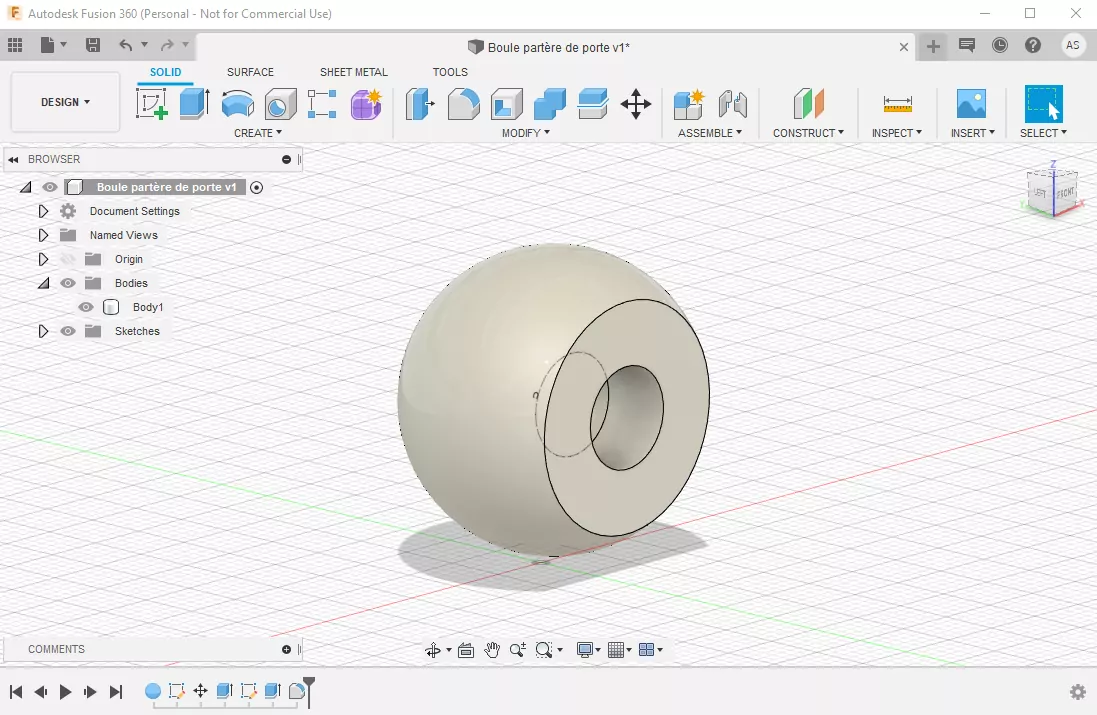
Task: Open the data panel grid icon
Action: [15, 45]
